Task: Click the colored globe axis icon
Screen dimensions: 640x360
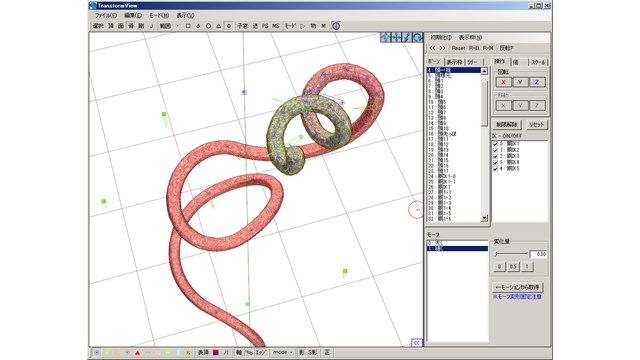Action: [x=336, y=26]
